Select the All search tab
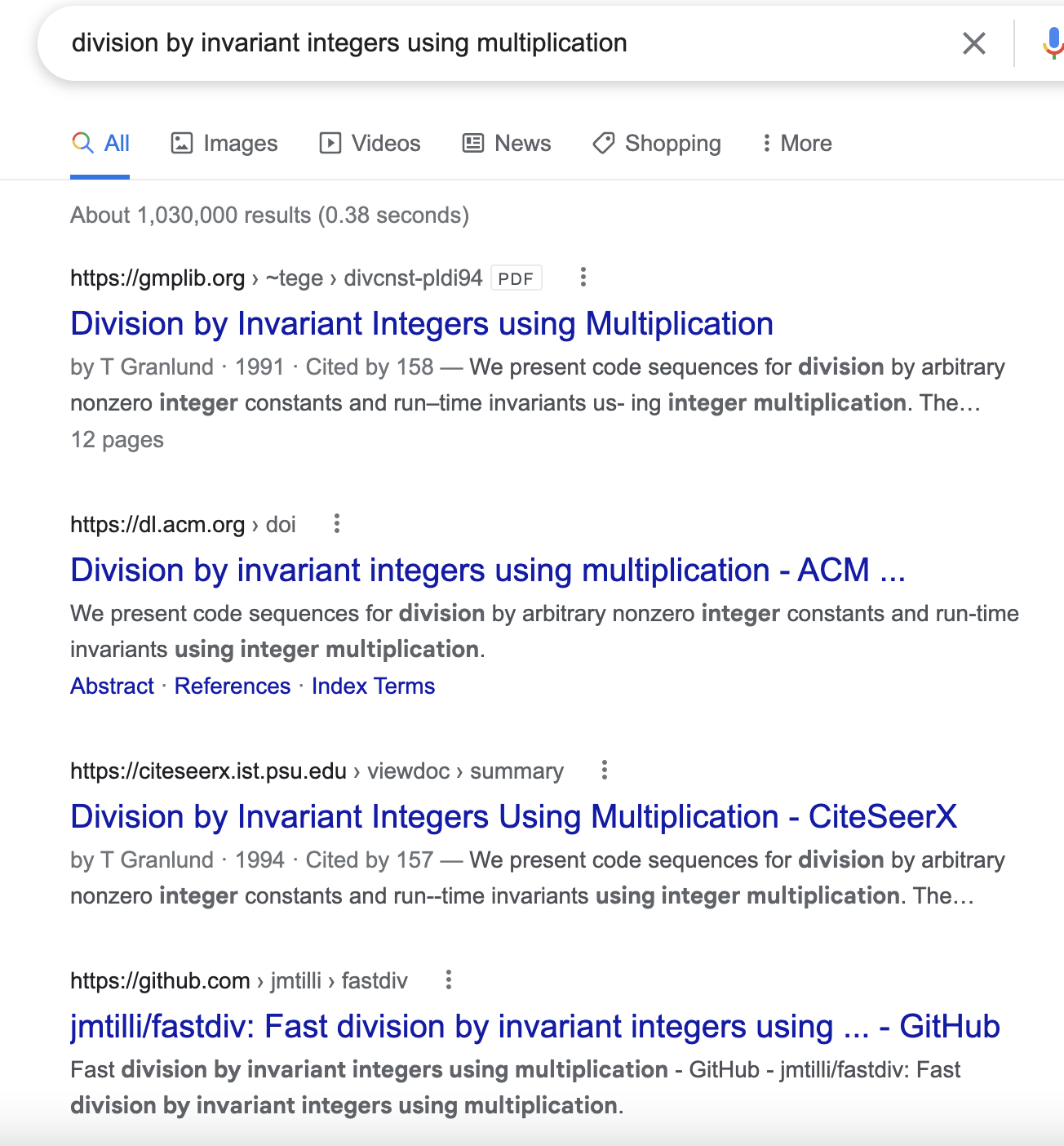Screen dimensions: 1064x1146 (x=100, y=144)
